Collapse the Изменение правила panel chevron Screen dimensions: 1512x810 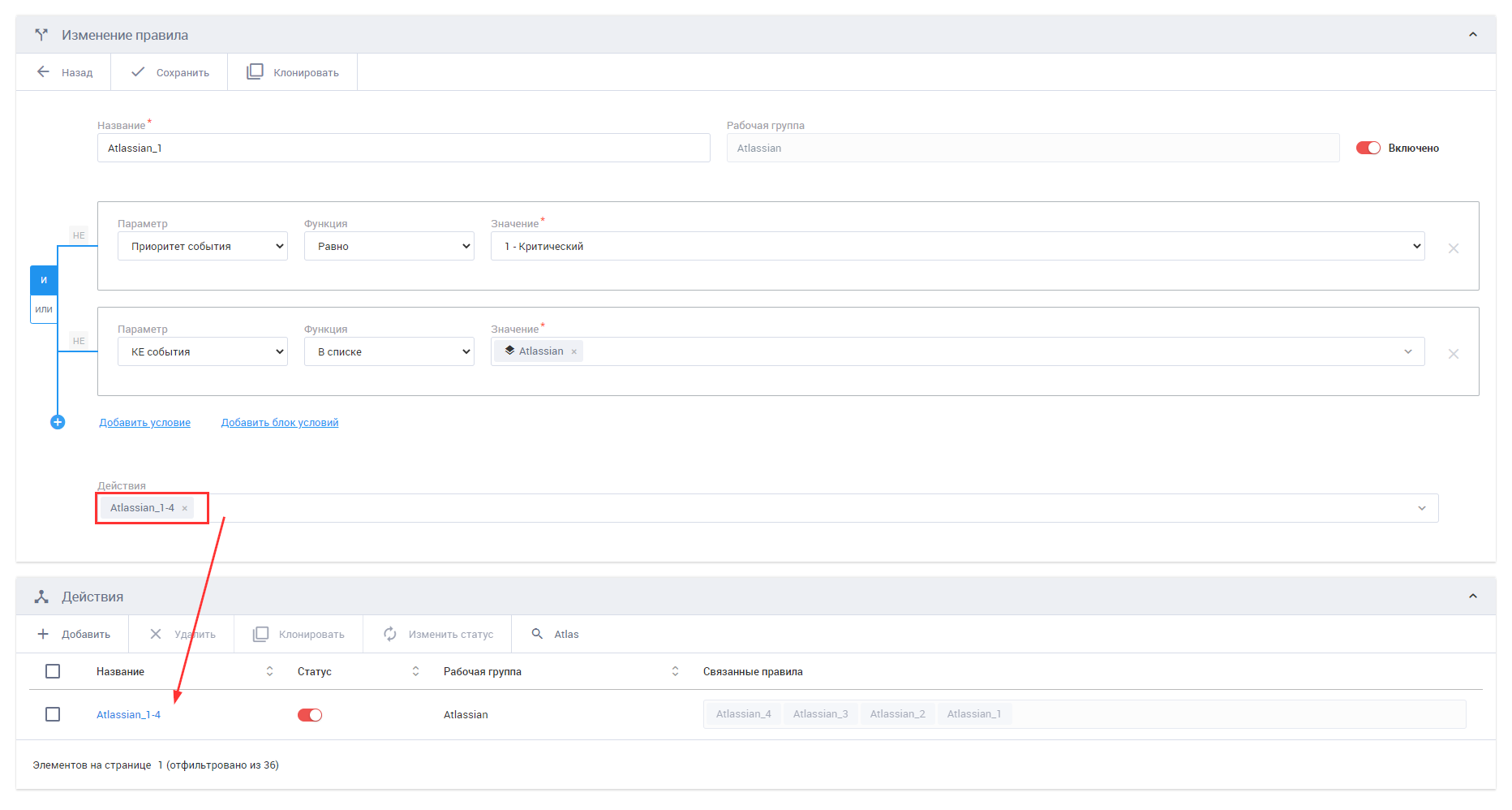click(1473, 35)
